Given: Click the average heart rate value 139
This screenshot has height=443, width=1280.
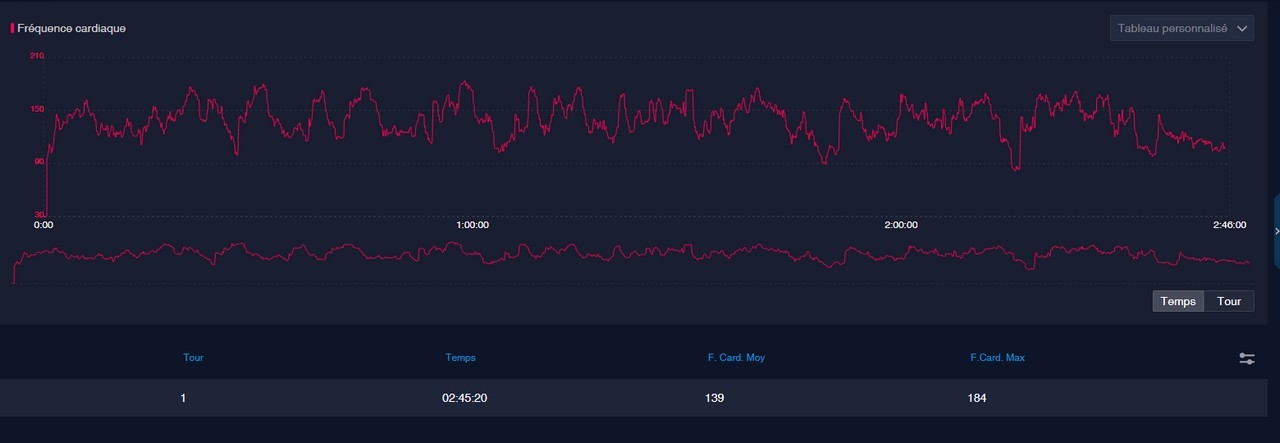Looking at the screenshot, I should pyautogui.click(x=714, y=398).
